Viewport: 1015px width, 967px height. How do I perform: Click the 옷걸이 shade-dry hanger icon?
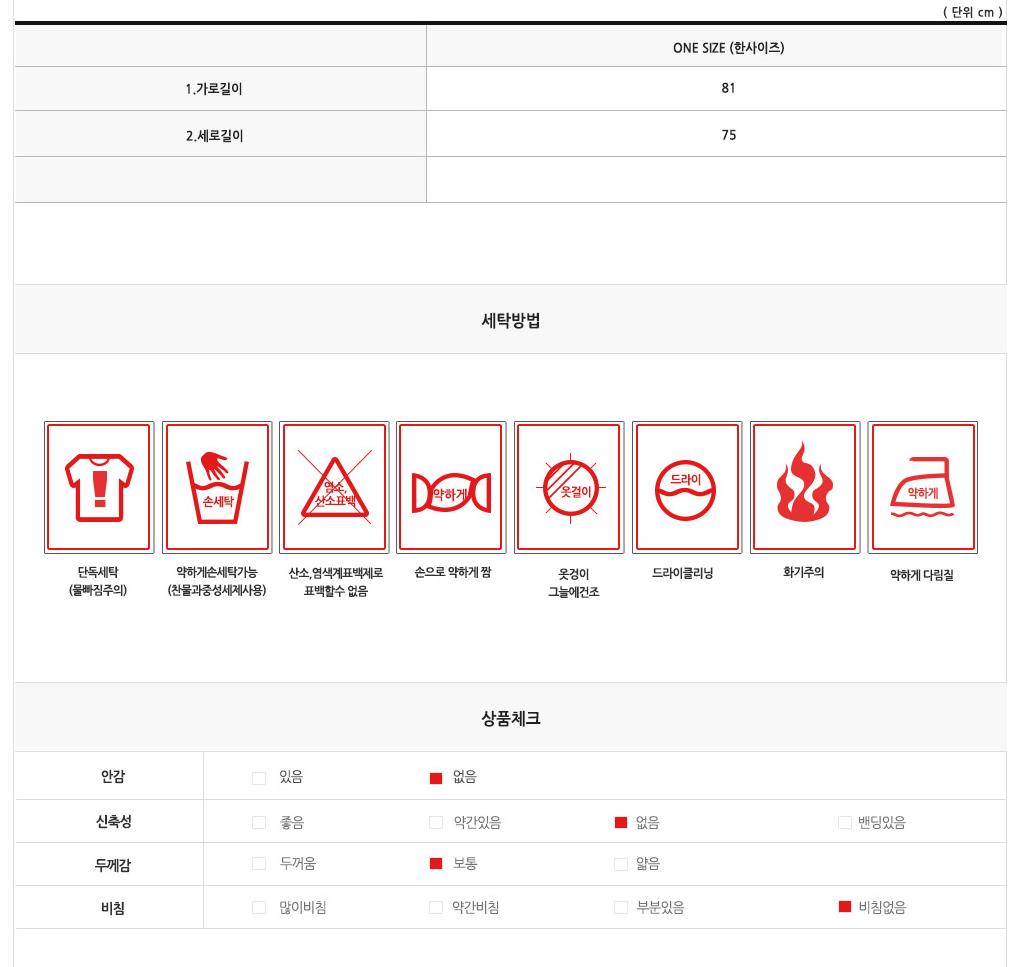coord(569,487)
